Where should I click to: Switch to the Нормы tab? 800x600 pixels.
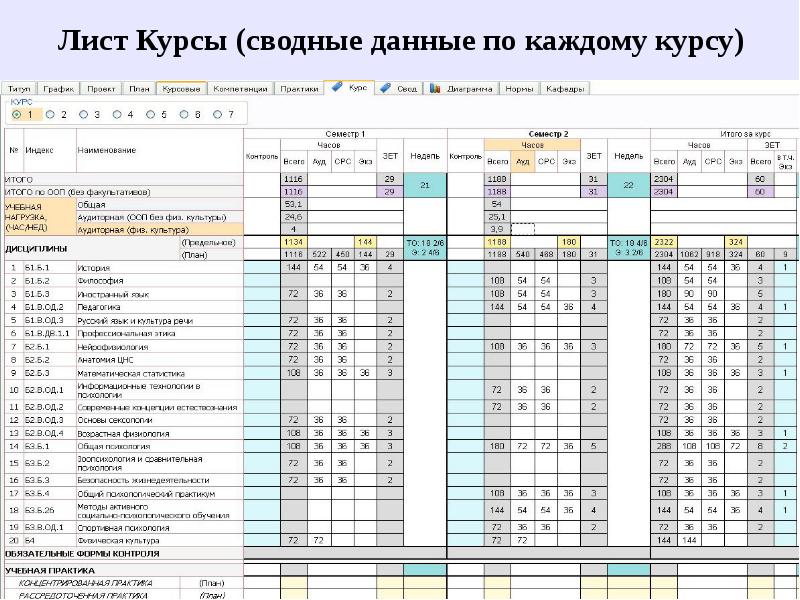519,89
